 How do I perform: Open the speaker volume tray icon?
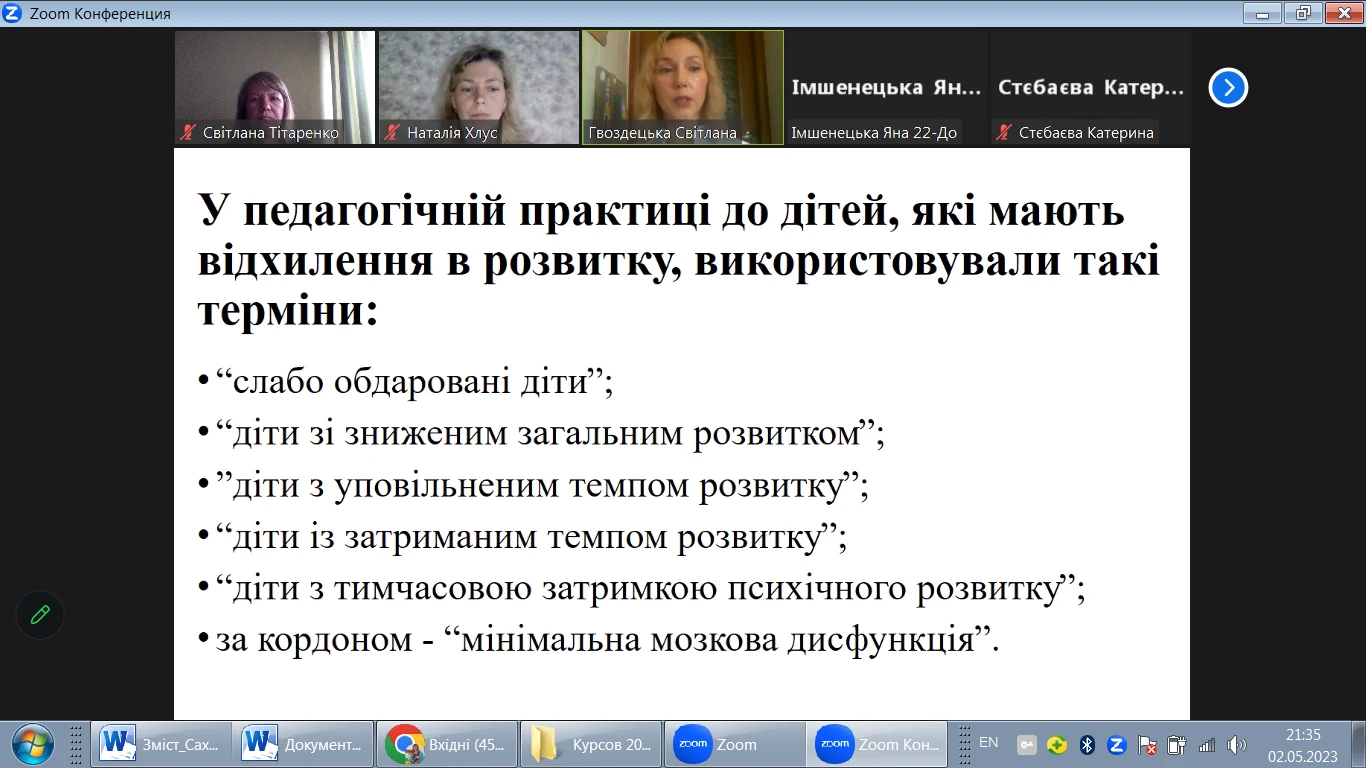[x=1237, y=745]
